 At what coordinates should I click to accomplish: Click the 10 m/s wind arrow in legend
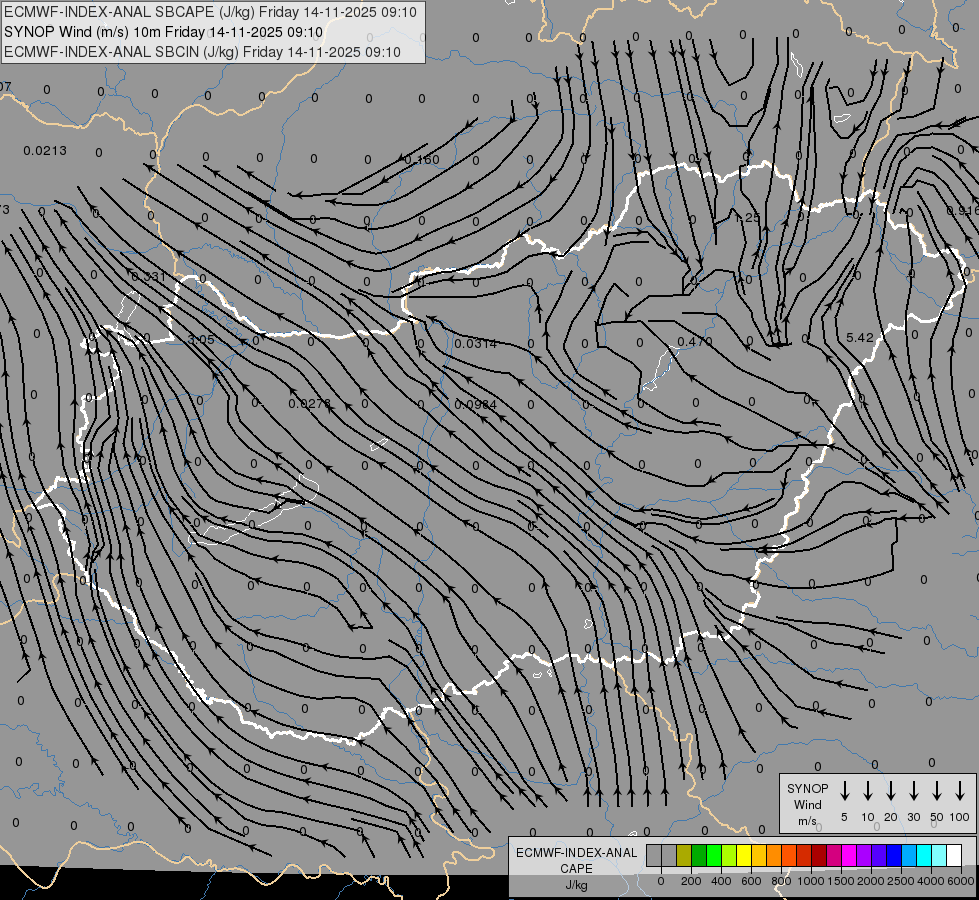pos(868,790)
